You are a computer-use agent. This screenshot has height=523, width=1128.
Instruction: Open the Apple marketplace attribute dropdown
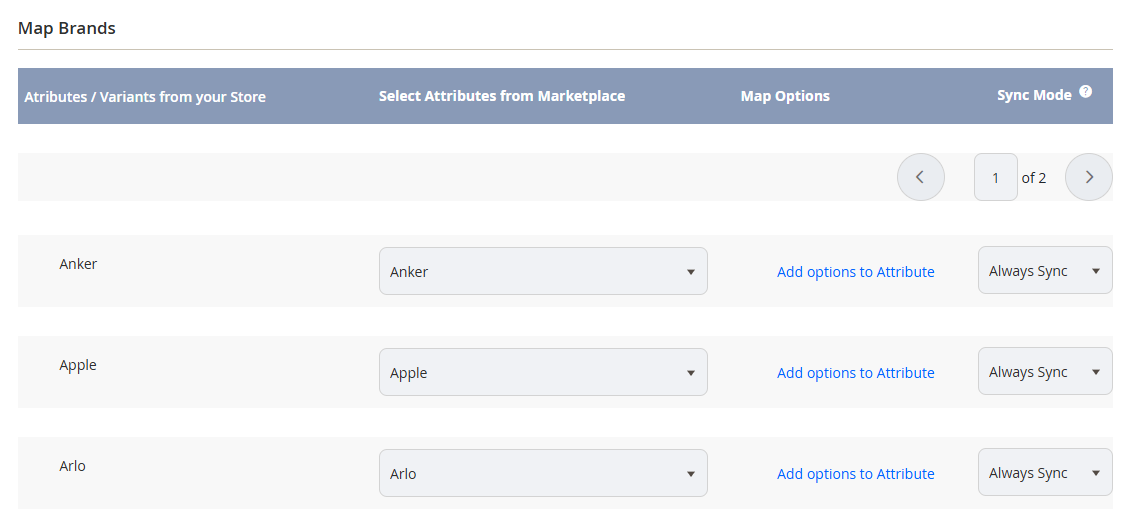543,372
